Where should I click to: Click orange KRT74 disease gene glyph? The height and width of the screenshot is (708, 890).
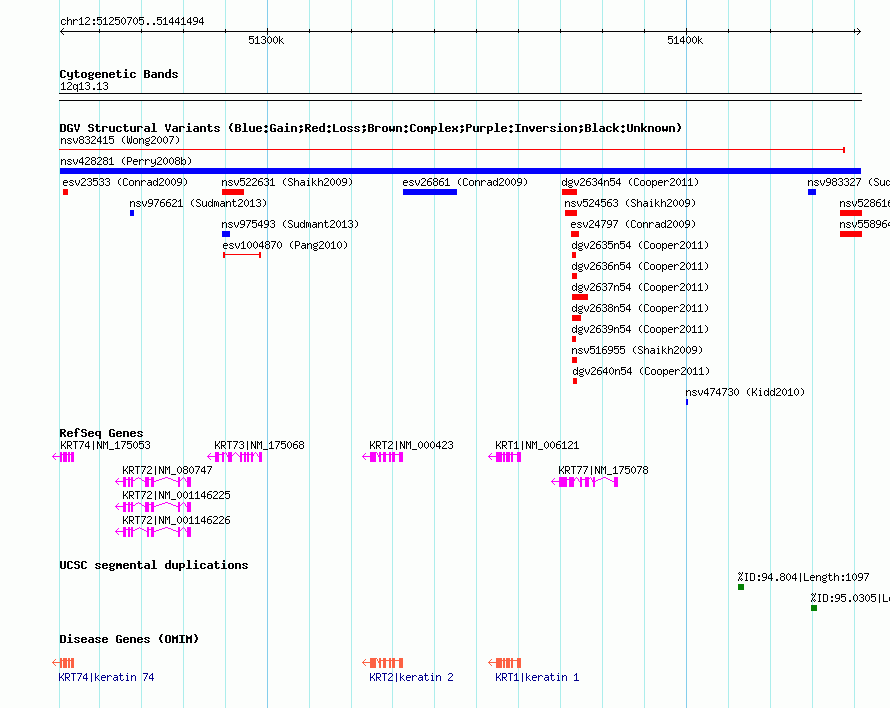63,663
